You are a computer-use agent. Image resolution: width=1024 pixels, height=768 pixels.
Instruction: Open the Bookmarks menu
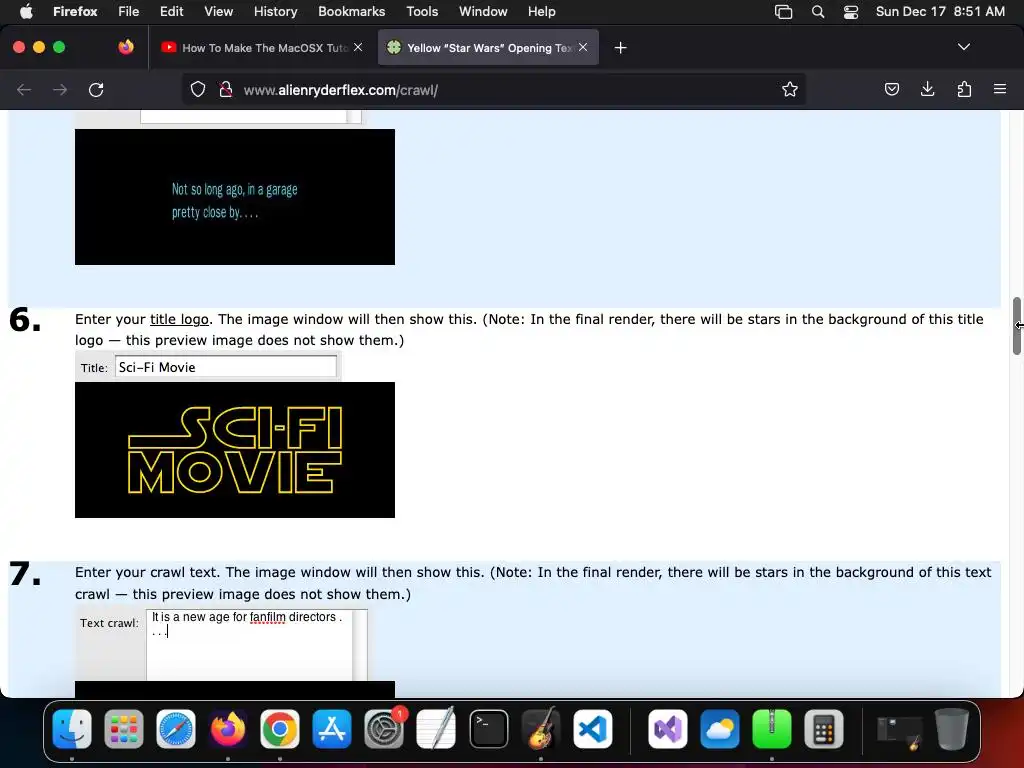(x=351, y=11)
